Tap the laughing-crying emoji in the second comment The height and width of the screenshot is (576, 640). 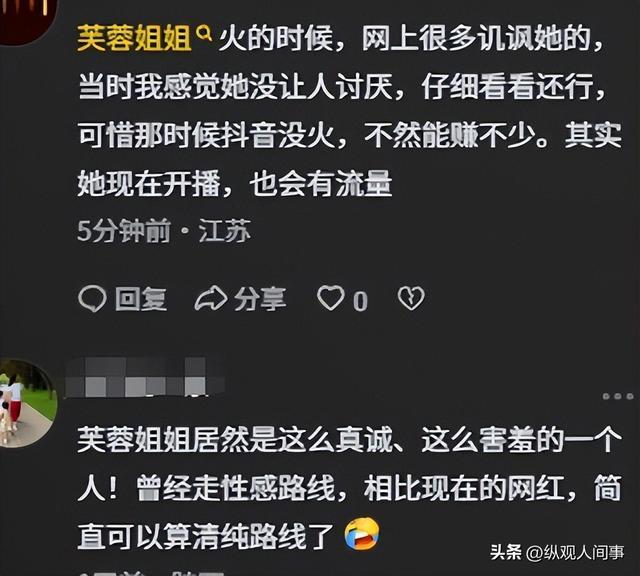pyautogui.click(x=362, y=534)
